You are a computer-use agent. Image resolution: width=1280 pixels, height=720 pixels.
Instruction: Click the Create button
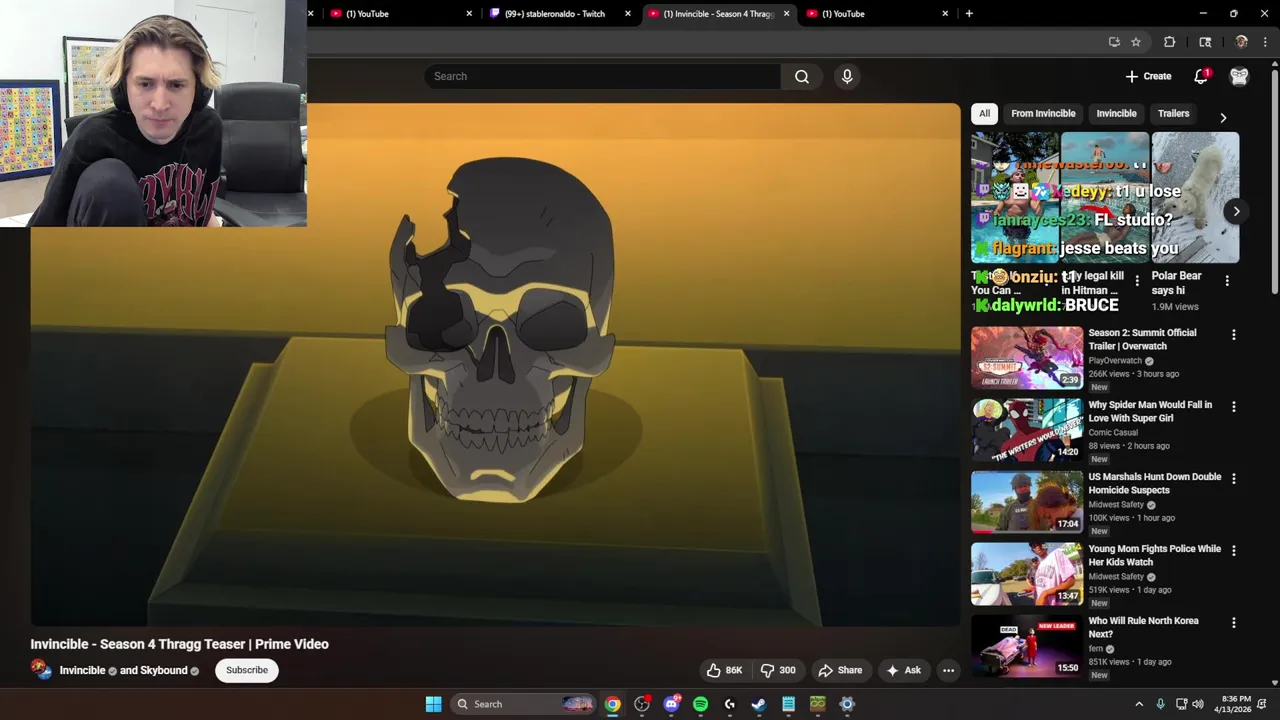coord(1148,76)
